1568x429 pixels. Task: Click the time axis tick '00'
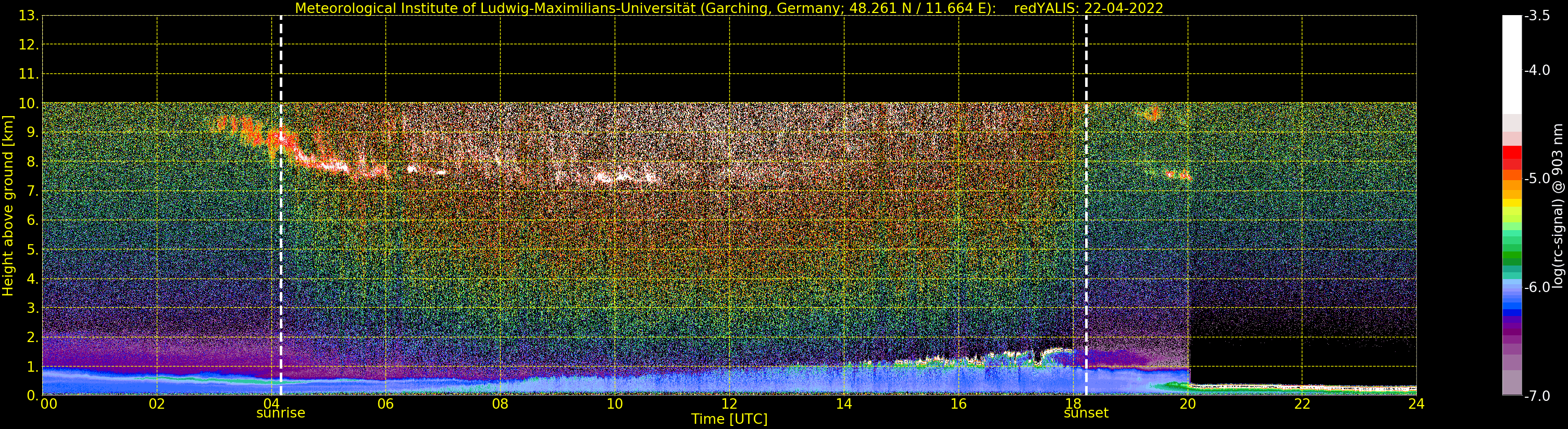coord(48,404)
